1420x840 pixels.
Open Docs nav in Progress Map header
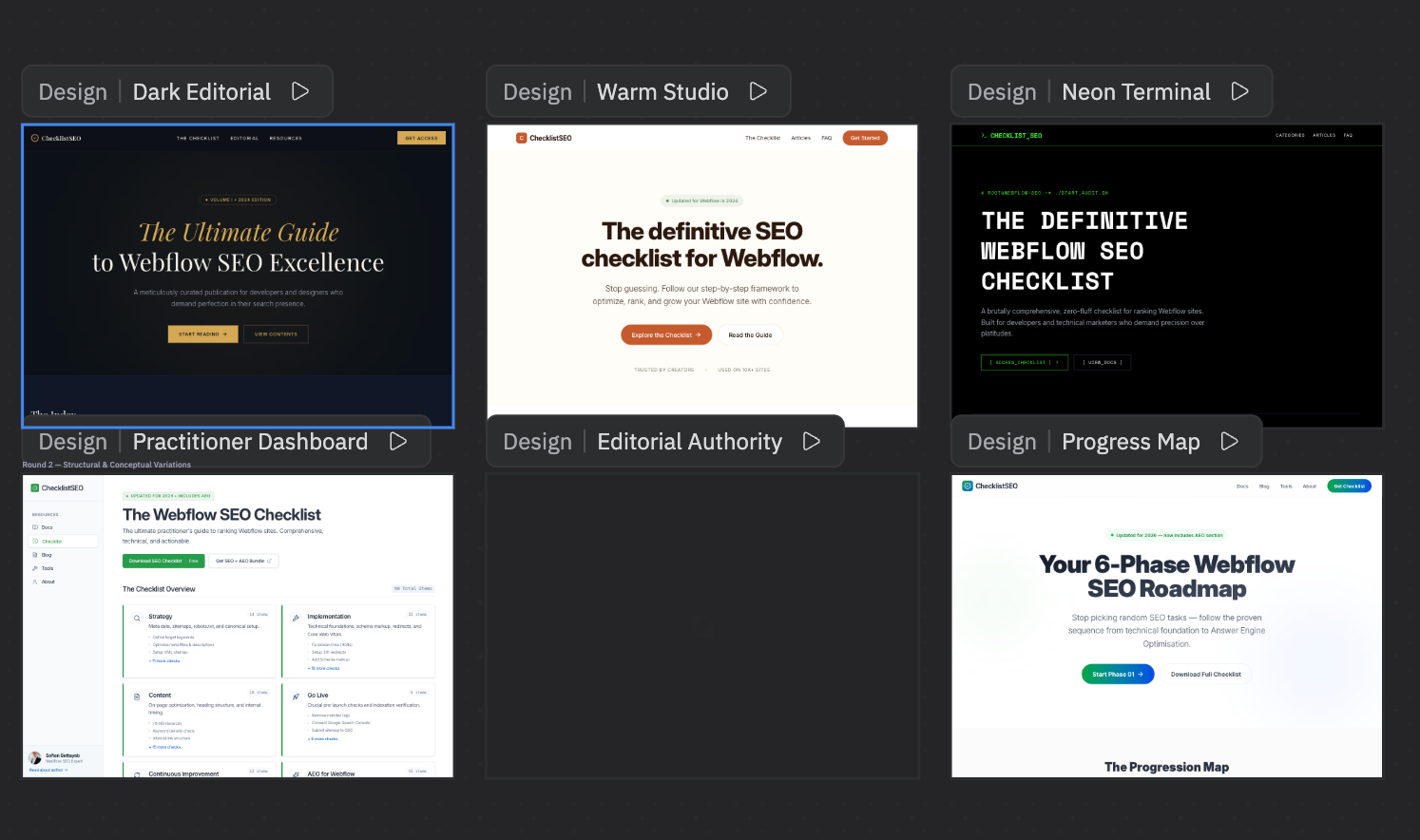[x=1242, y=486]
